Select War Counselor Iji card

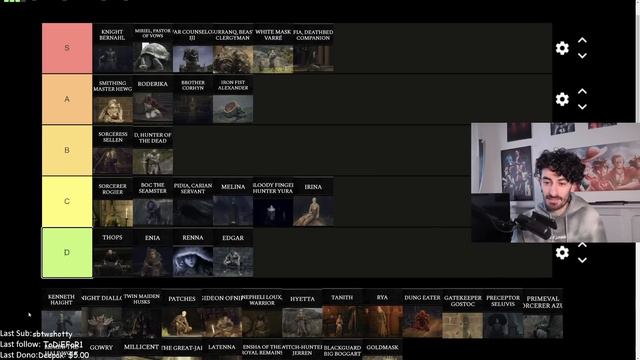click(x=193, y=48)
